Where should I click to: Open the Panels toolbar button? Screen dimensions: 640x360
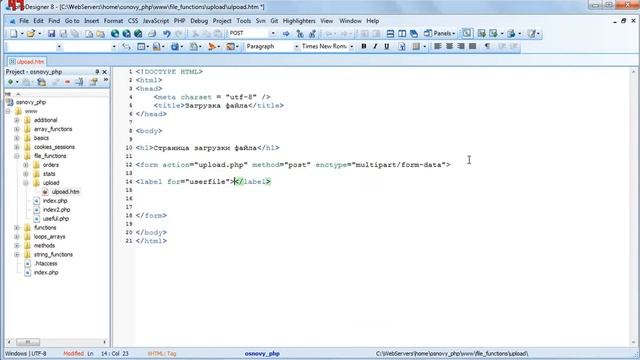point(440,33)
